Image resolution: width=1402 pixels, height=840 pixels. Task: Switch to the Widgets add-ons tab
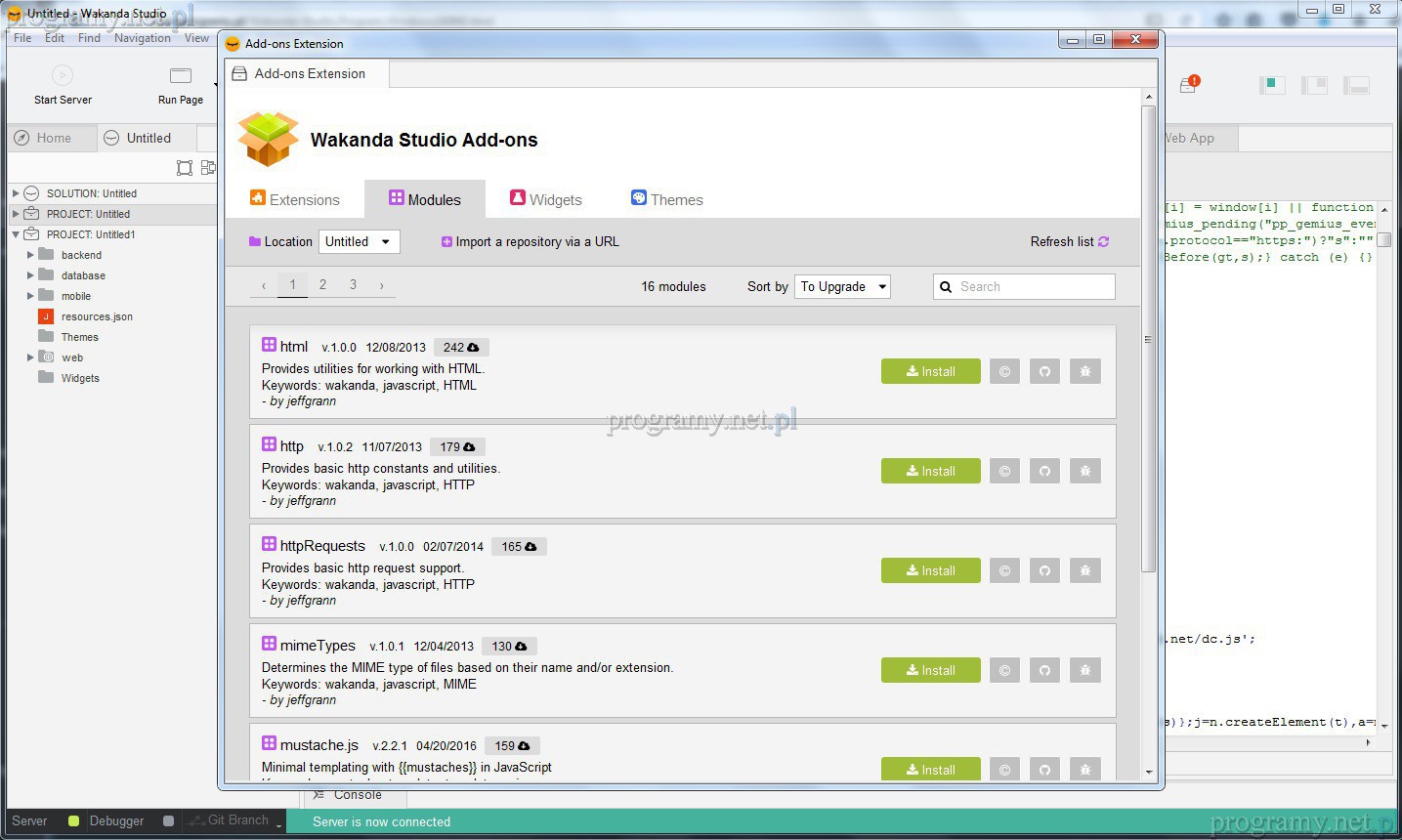pos(545,199)
